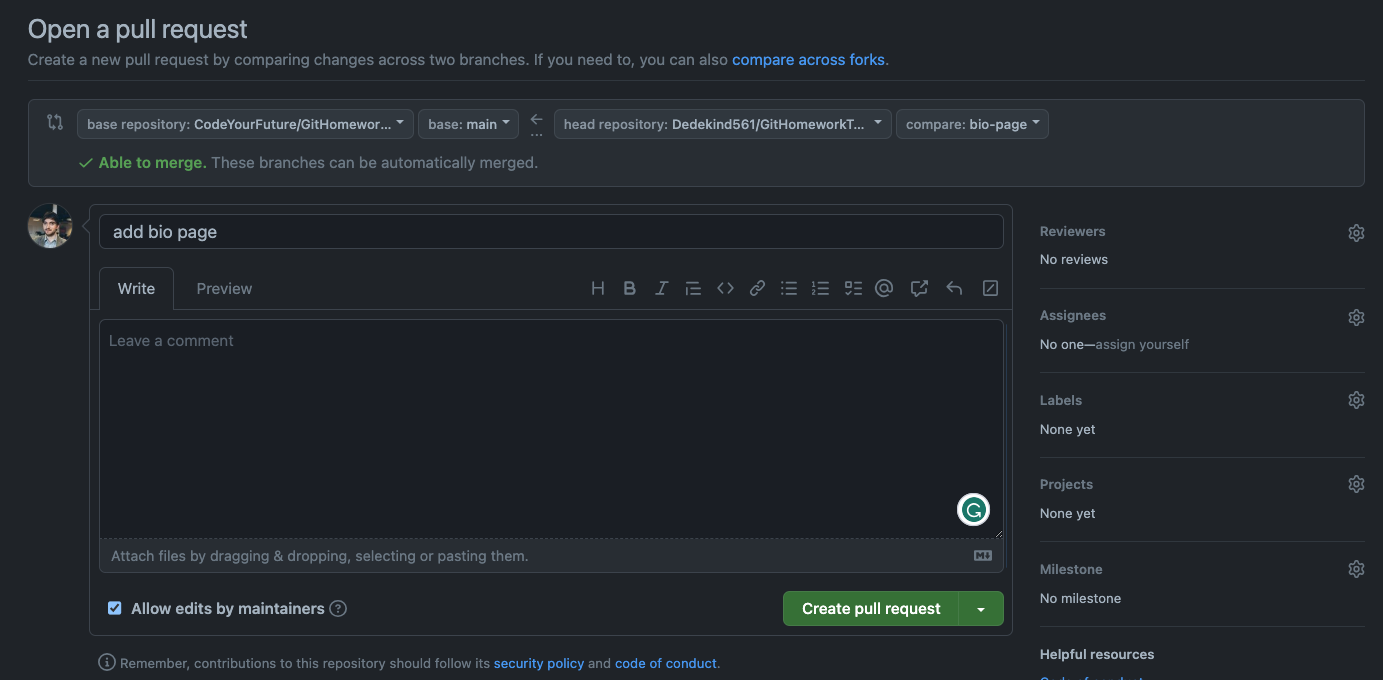Mention a user with the @ icon

click(884, 287)
